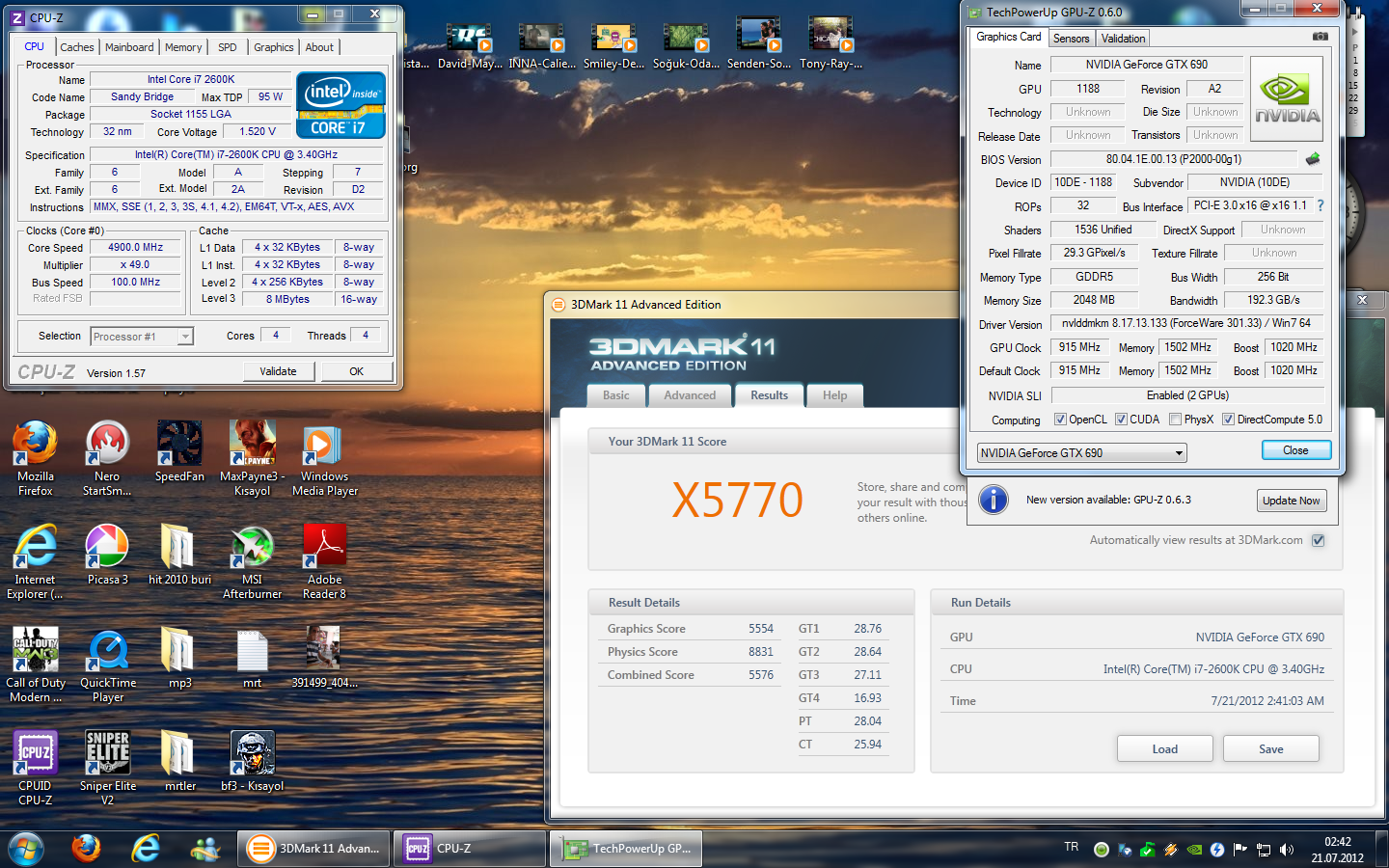Image resolution: width=1389 pixels, height=868 pixels.
Task: Expand the NVIDIA GeForce GTX 690 dropdown
Action: 1179,453
